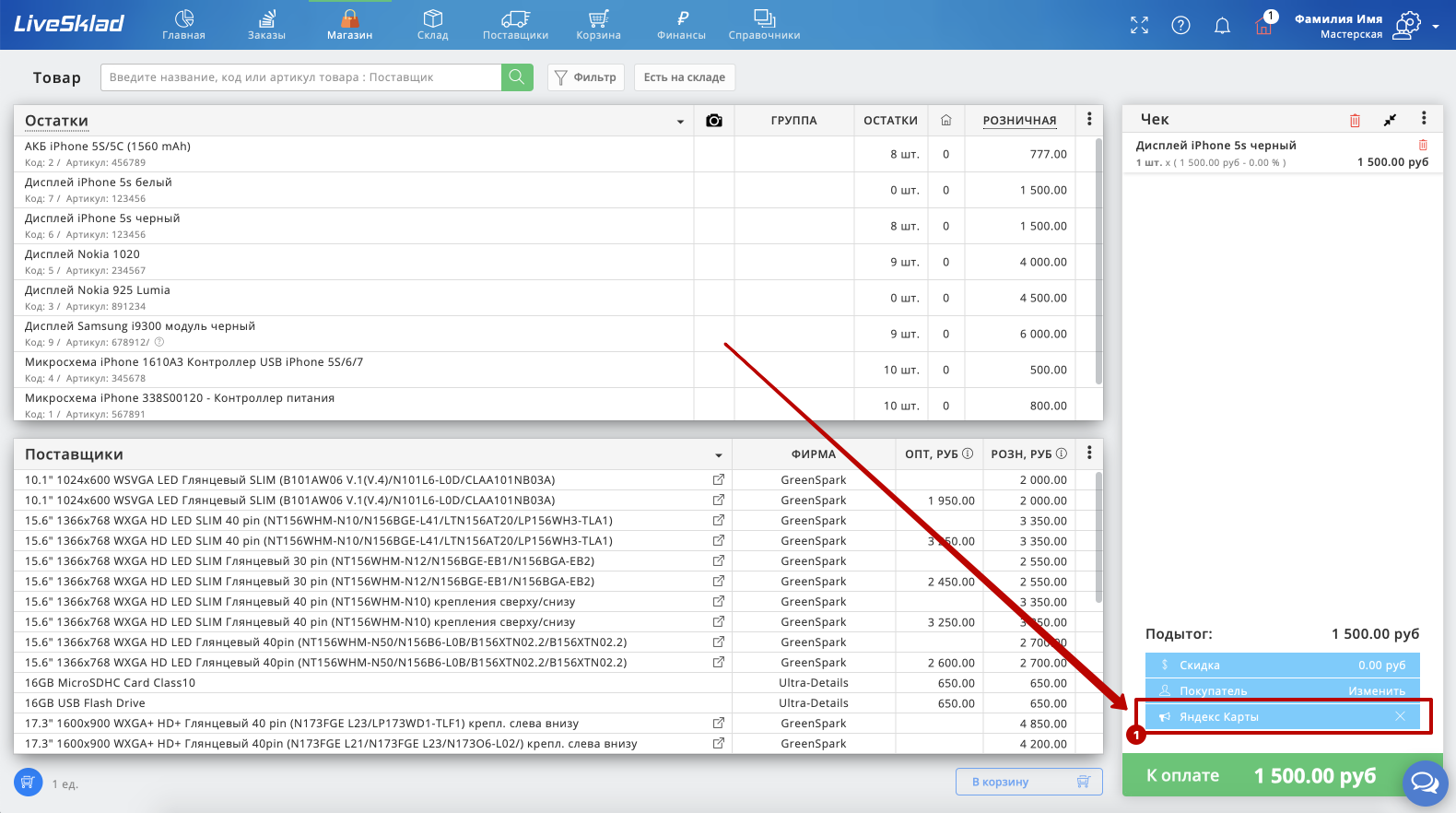Open external link of 17.3" N173FGE L23/LP173WD1-TLF1 row

pyautogui.click(x=719, y=723)
